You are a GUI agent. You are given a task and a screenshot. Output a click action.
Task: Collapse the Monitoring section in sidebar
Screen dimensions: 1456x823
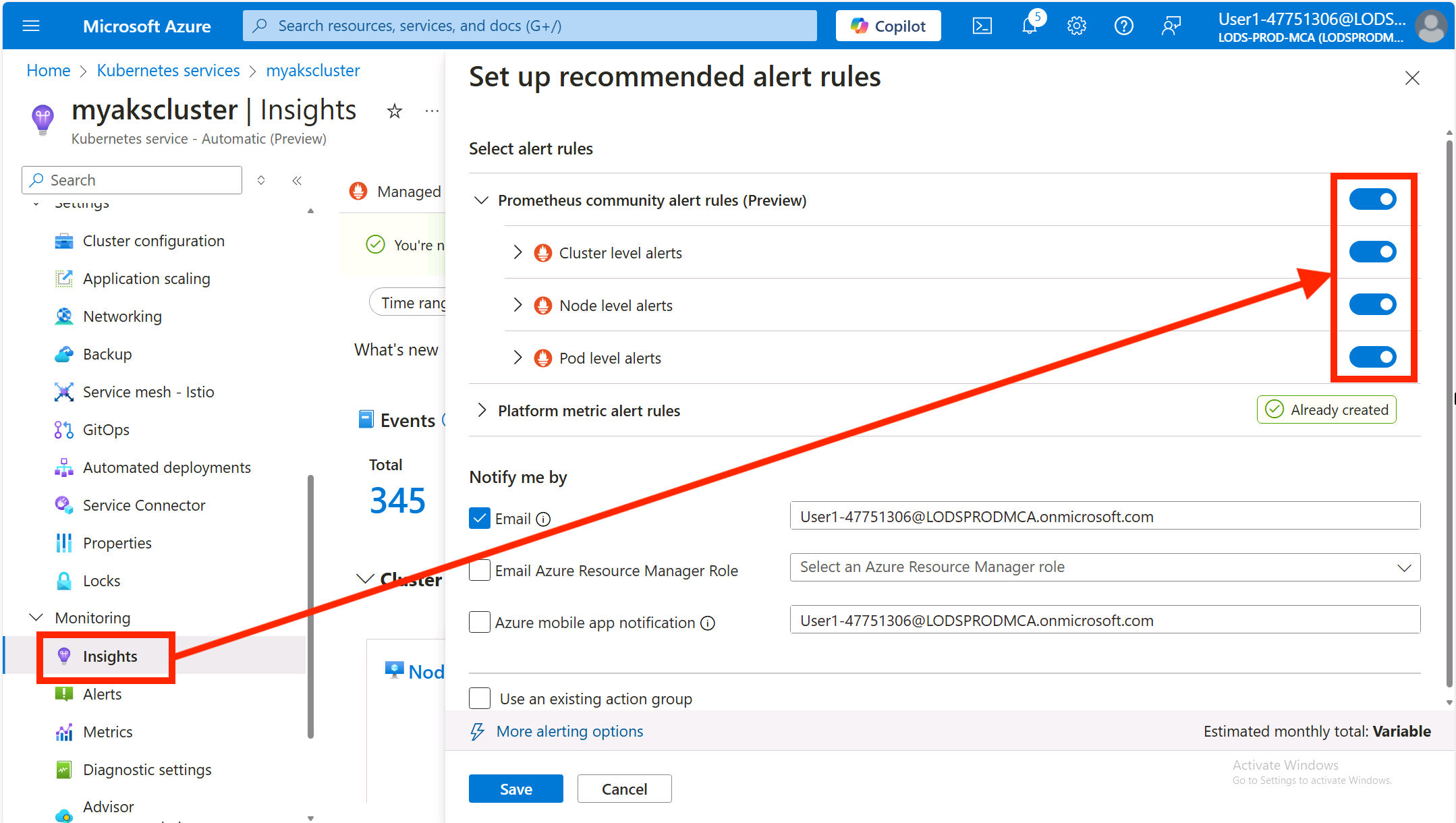click(36, 618)
